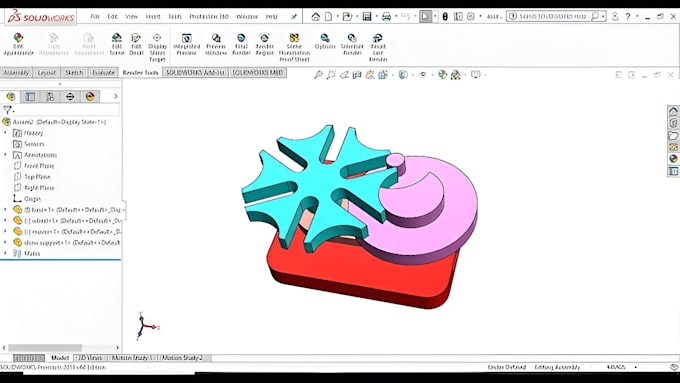Screen dimensions: 680x383
Task: Expand the Annotations tree node
Action: click(5, 155)
